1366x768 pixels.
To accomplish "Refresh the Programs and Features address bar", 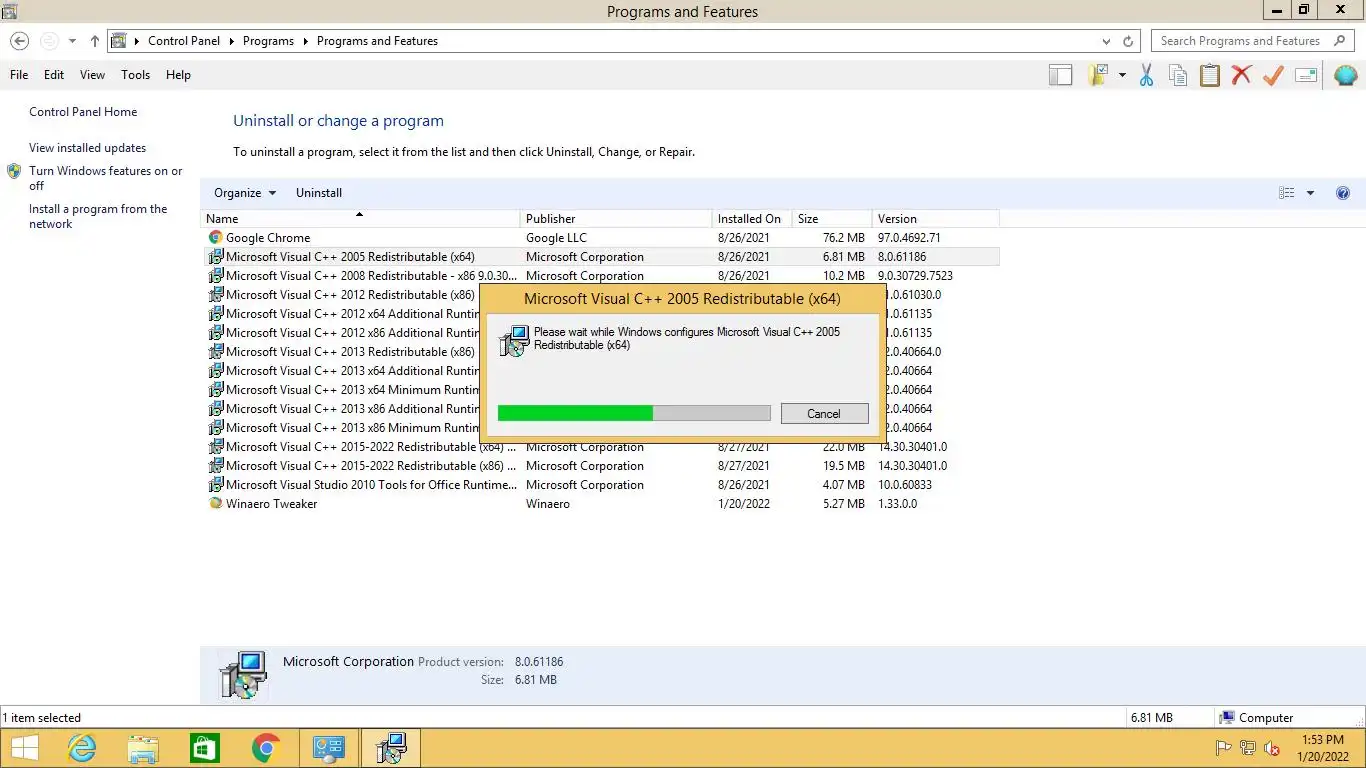I will point(1128,41).
